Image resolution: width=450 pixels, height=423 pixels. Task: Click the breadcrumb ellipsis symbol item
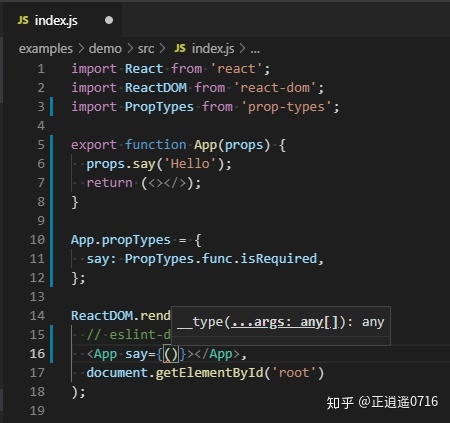click(x=255, y=50)
